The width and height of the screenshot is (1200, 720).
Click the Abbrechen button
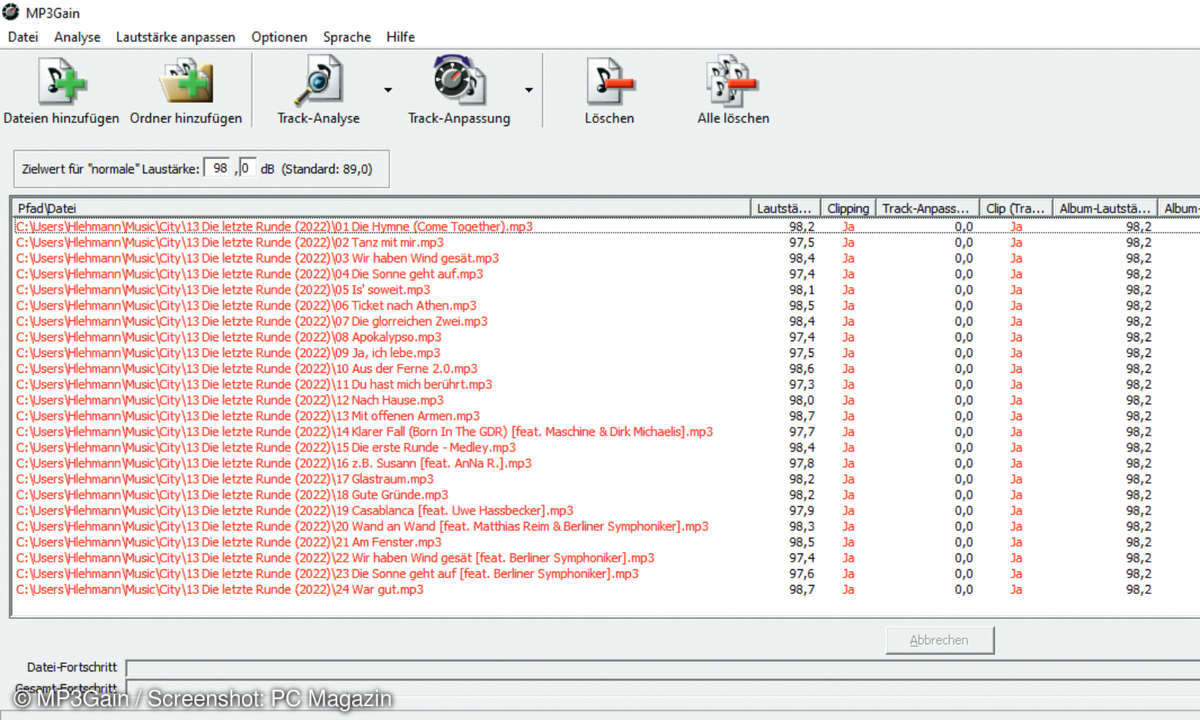(940, 640)
